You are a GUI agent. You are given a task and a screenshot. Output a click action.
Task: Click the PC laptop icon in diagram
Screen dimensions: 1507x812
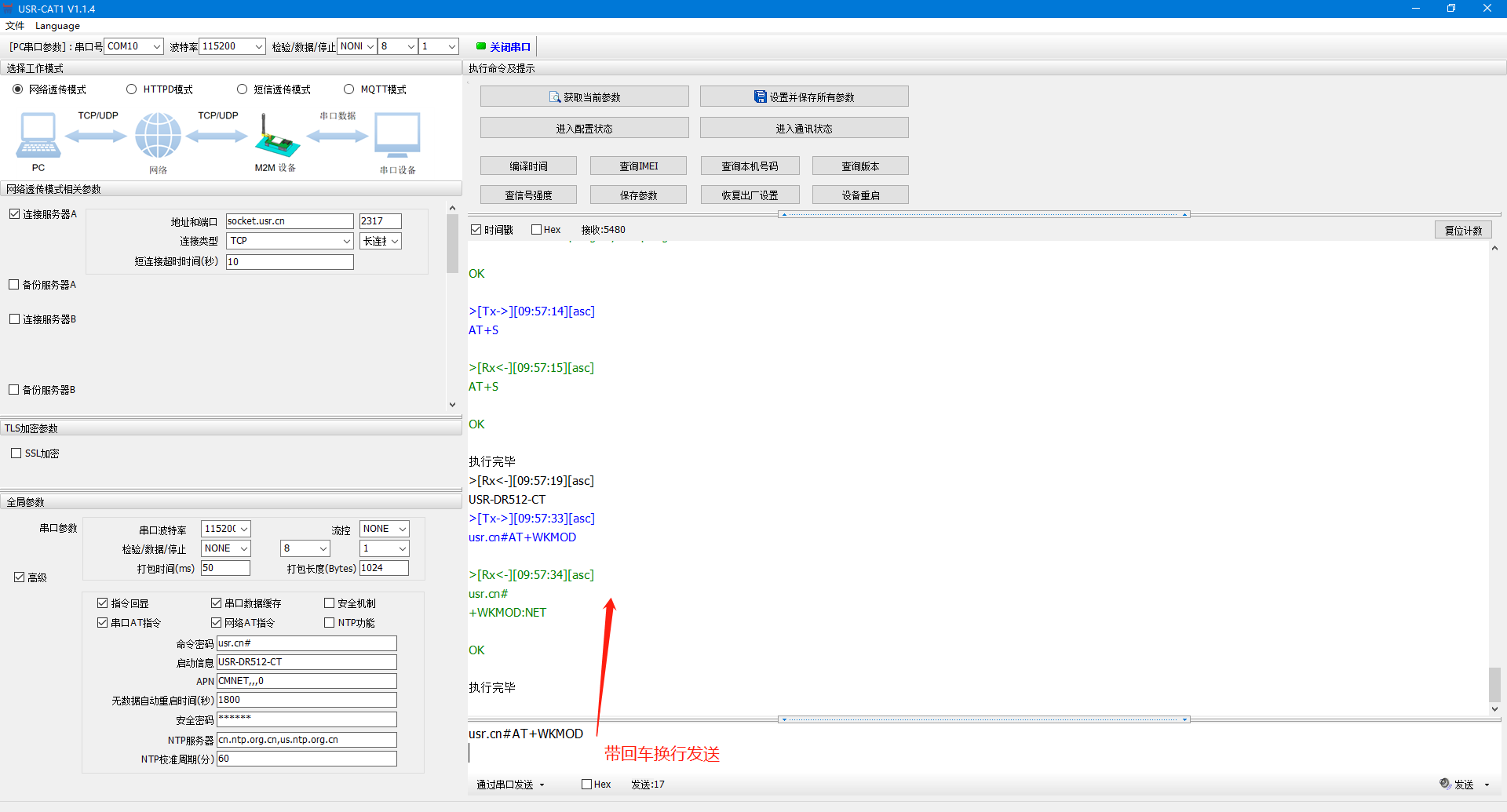(x=38, y=135)
